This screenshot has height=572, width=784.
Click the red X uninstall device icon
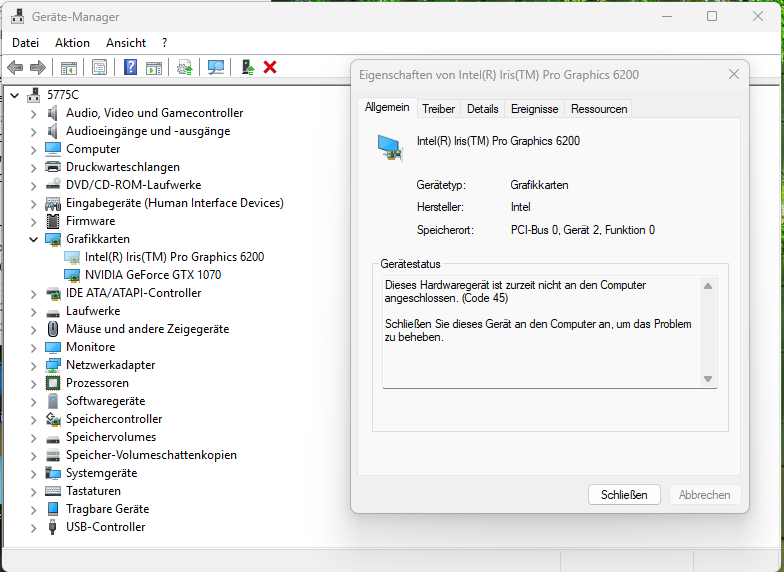(270, 67)
